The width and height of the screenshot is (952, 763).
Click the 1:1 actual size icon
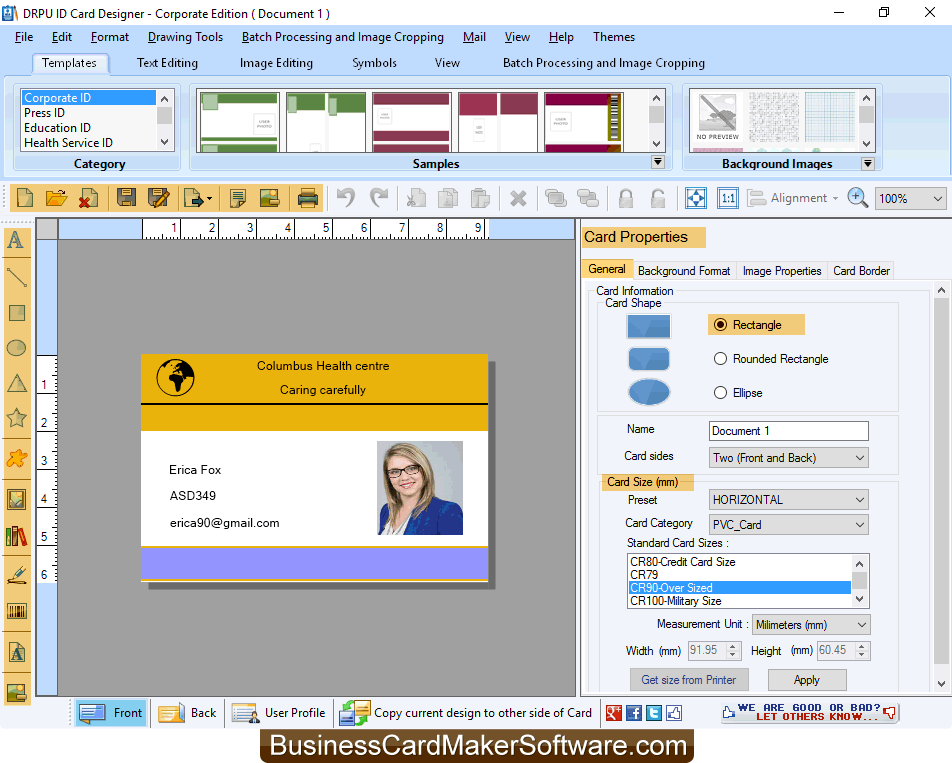click(x=727, y=198)
